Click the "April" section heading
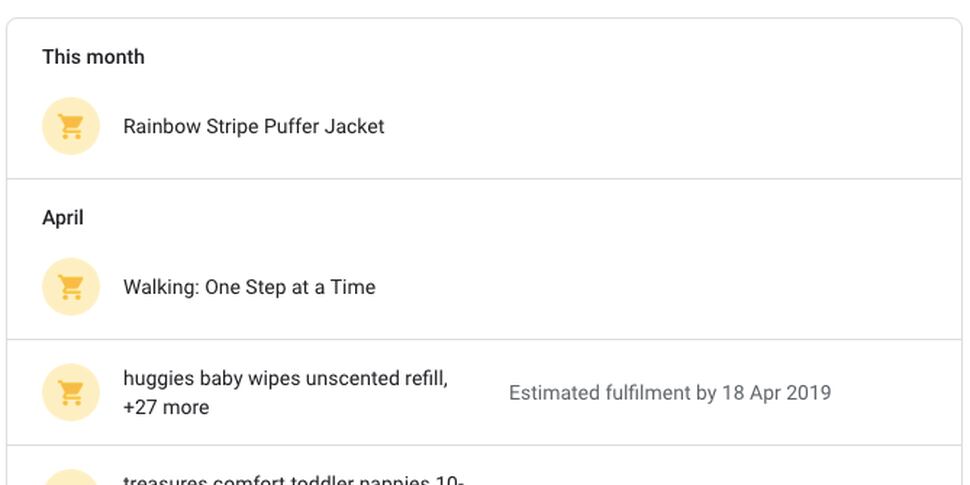 pyautogui.click(x=62, y=218)
